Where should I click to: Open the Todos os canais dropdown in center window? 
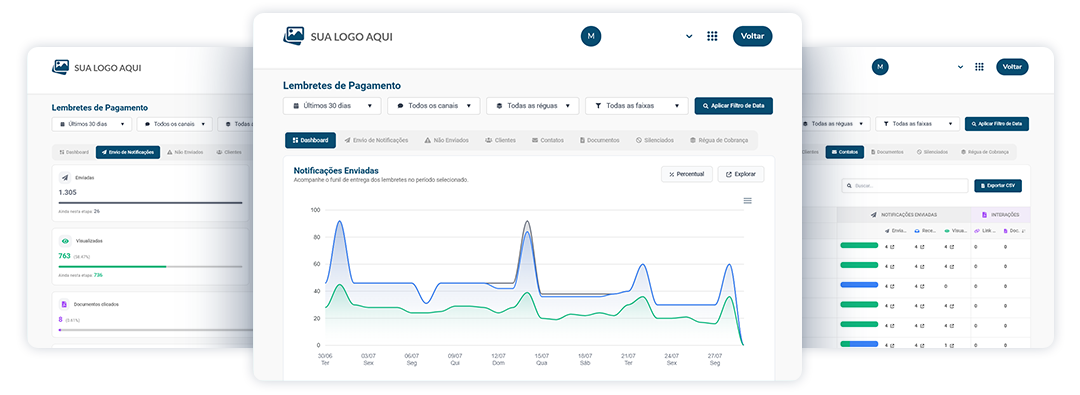pos(434,106)
